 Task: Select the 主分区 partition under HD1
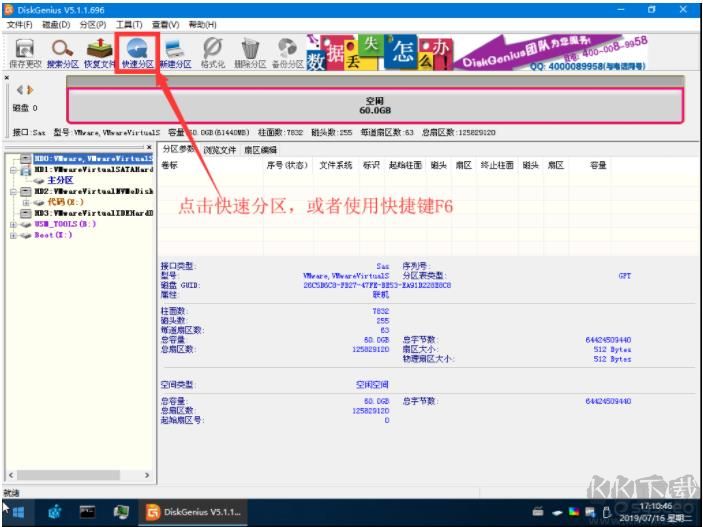60,180
